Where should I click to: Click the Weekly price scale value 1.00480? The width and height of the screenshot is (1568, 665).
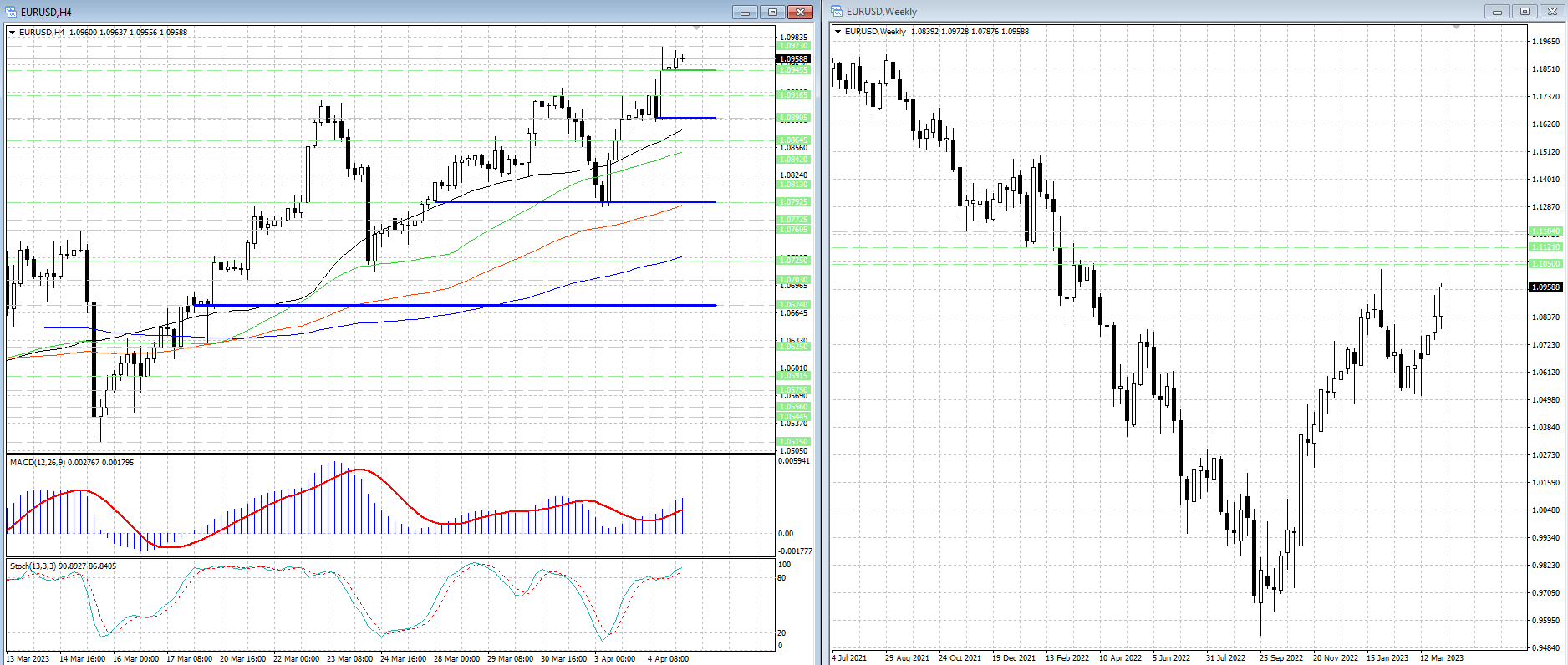[1545, 510]
